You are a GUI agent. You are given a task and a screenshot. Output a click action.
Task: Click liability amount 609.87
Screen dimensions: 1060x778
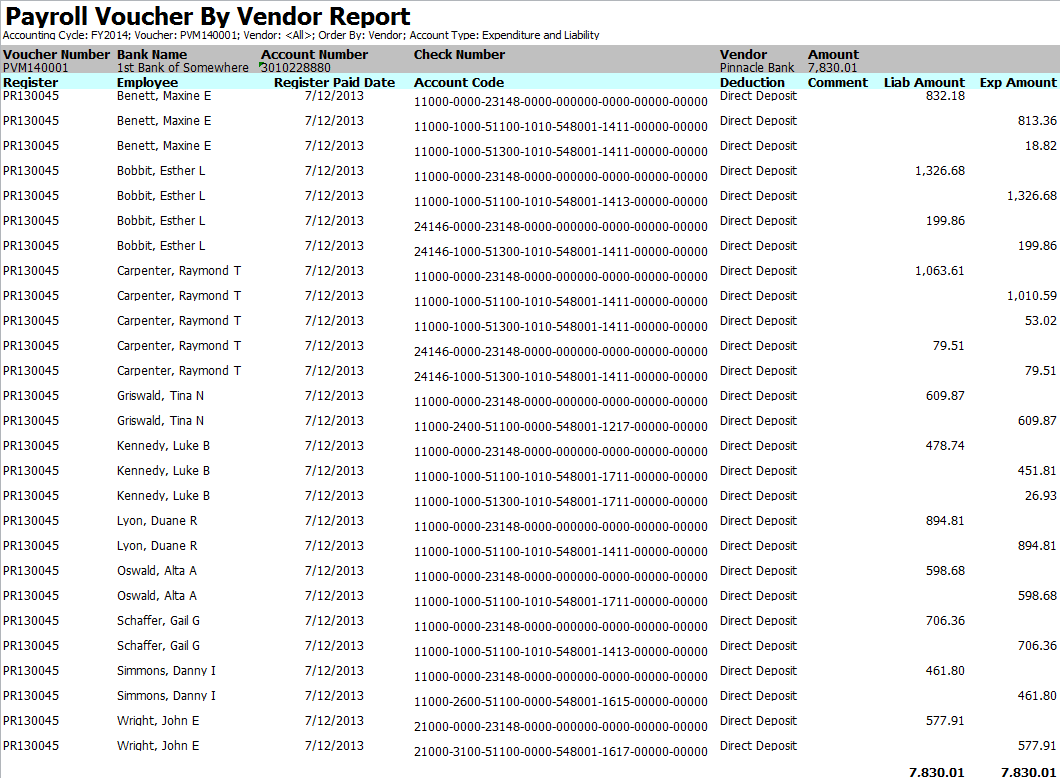click(945, 395)
